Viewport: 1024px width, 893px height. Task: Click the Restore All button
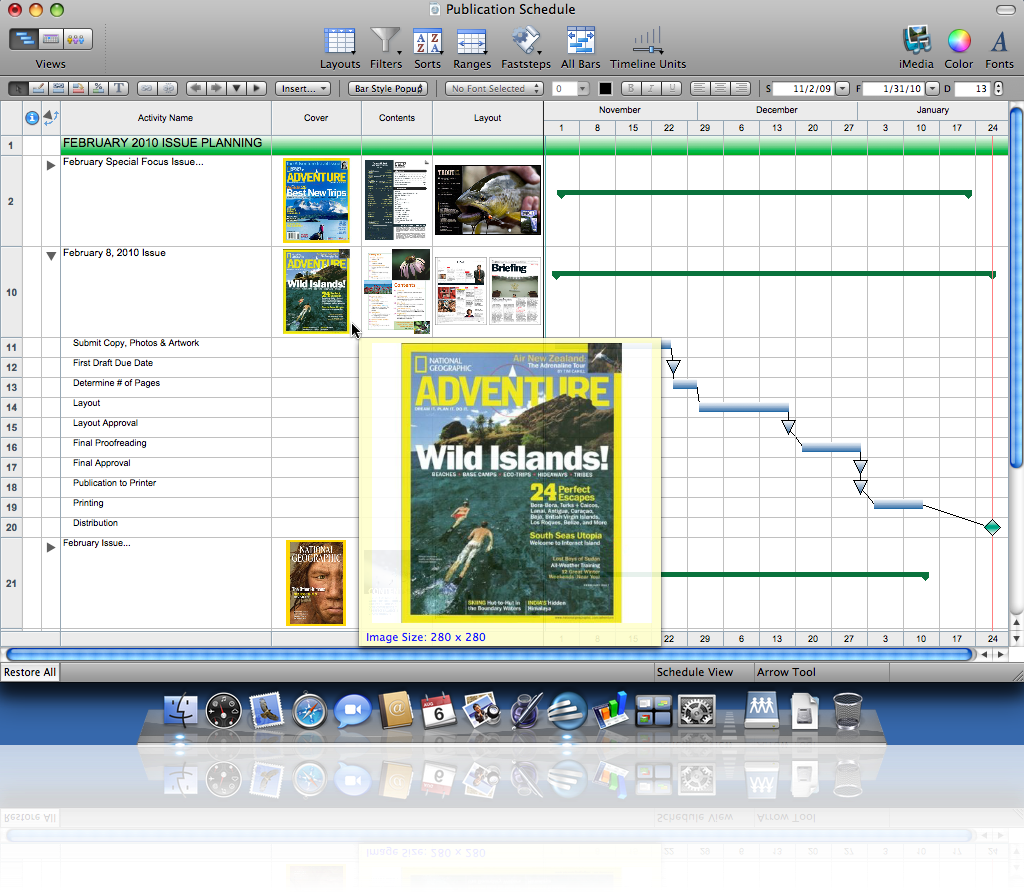30,672
